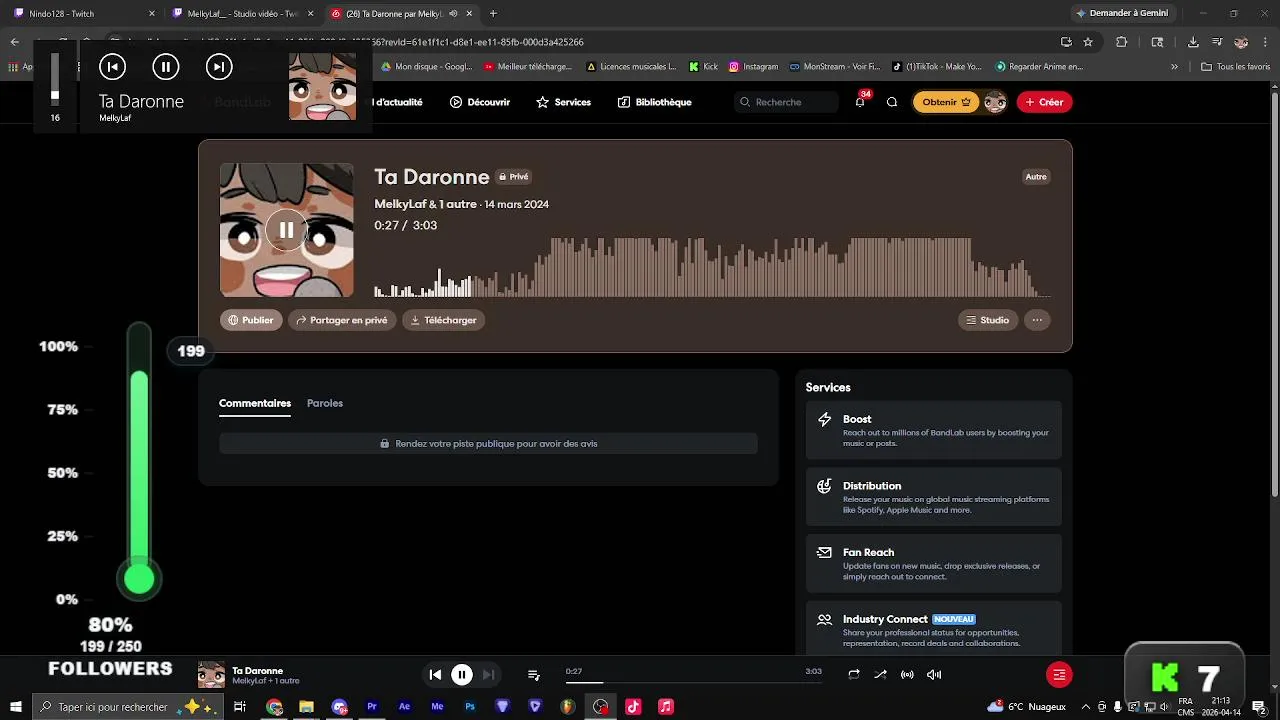Toggle shuffle in the bottom player
The width and height of the screenshot is (1280, 720).
coord(880,675)
